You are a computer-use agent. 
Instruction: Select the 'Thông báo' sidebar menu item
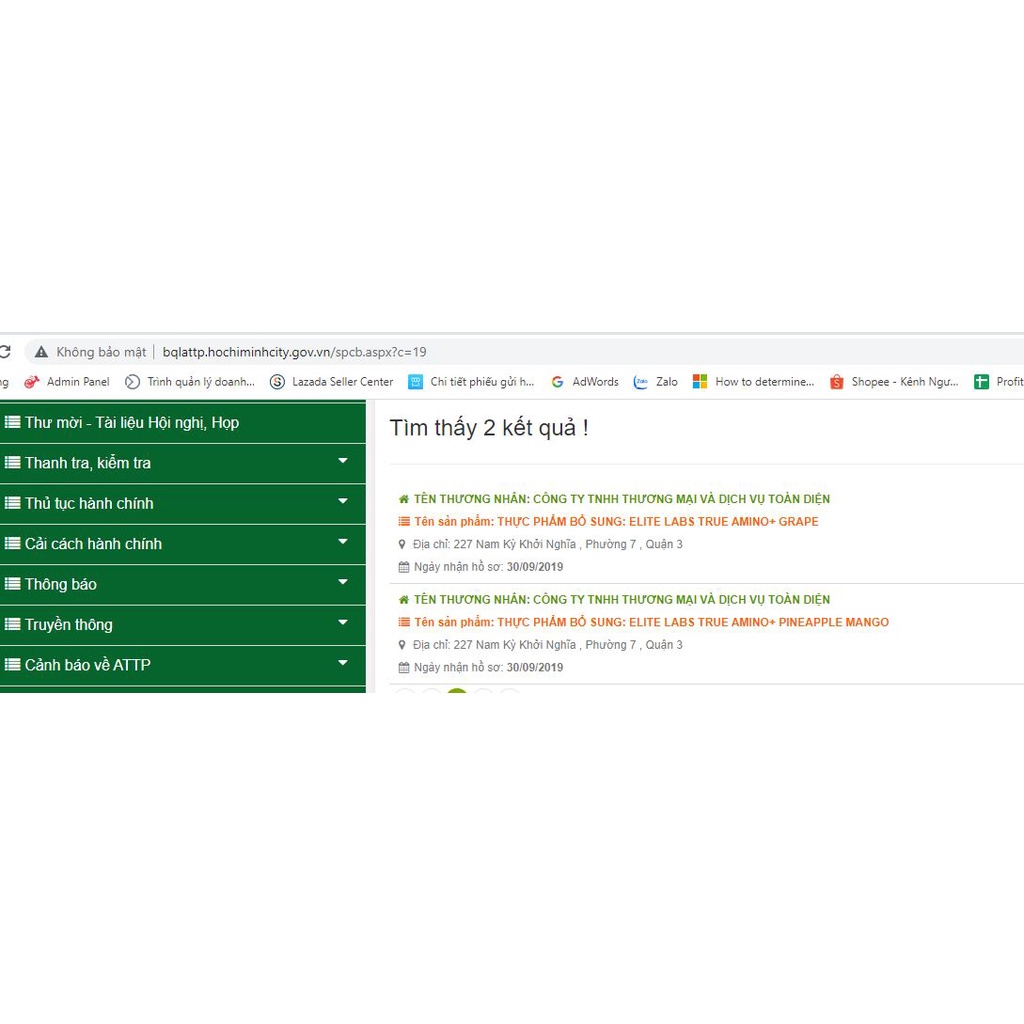coord(61,584)
